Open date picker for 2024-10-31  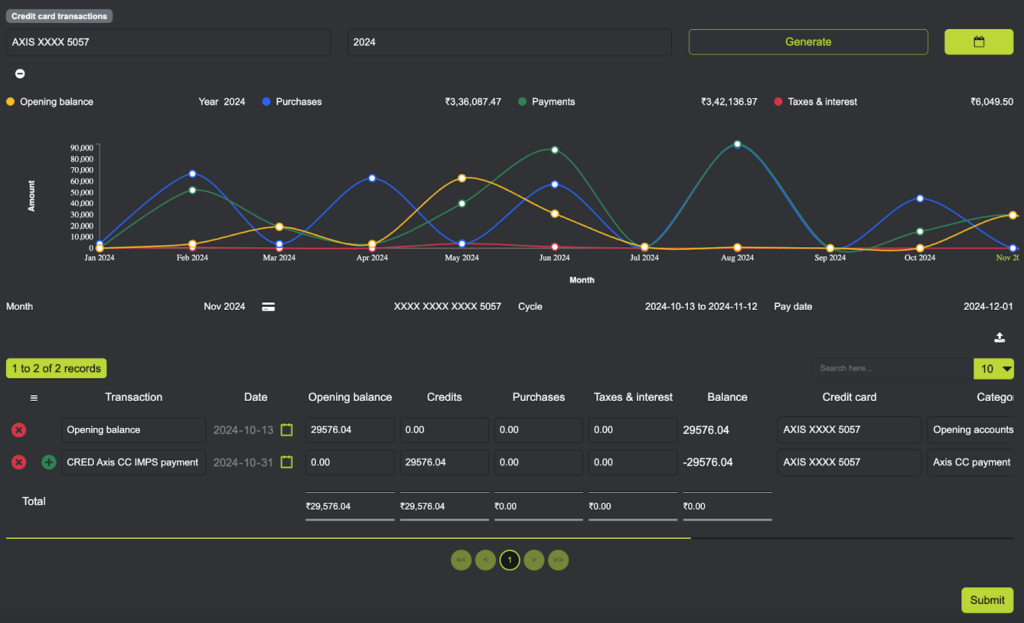click(x=287, y=462)
